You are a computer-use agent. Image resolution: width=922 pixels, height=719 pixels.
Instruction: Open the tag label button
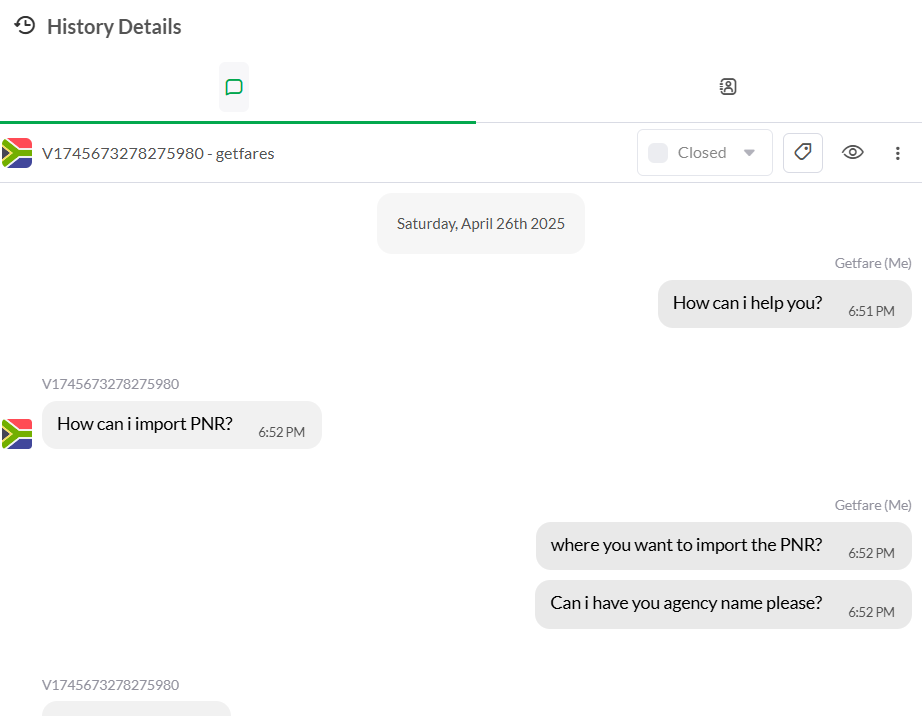click(x=802, y=153)
